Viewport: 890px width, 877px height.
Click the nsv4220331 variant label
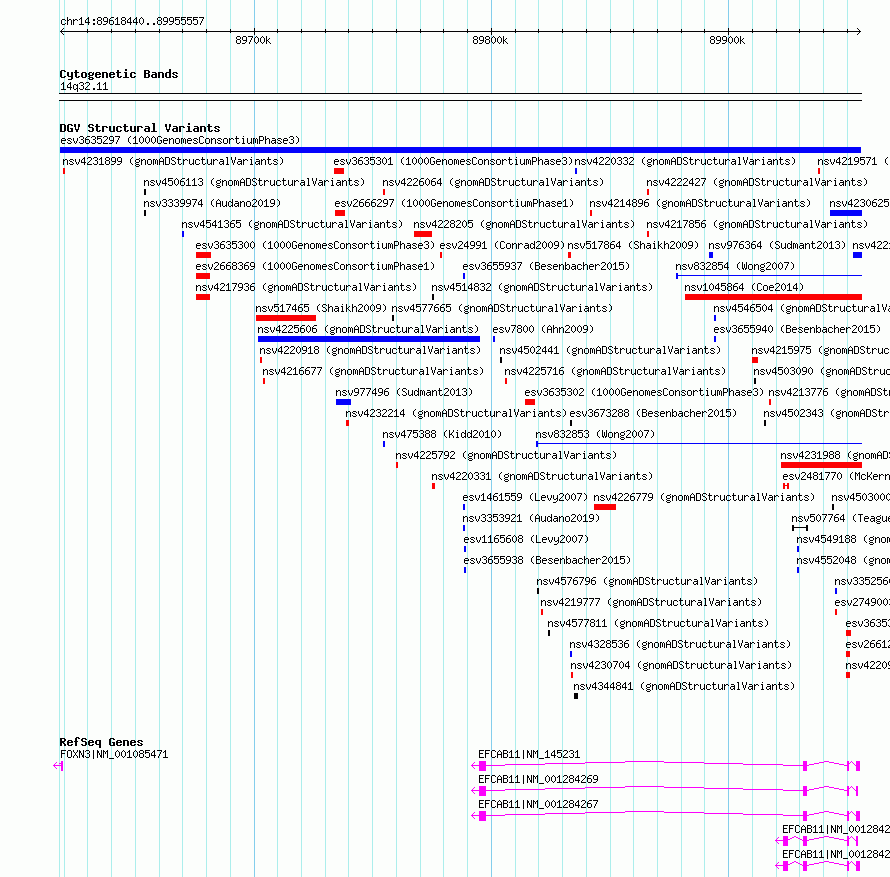[x=542, y=476]
